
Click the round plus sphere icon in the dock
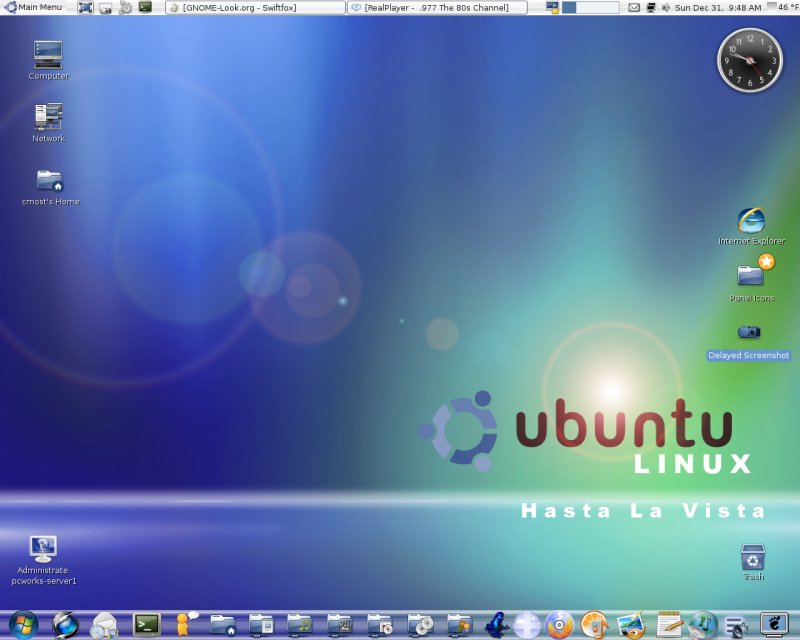(527, 625)
